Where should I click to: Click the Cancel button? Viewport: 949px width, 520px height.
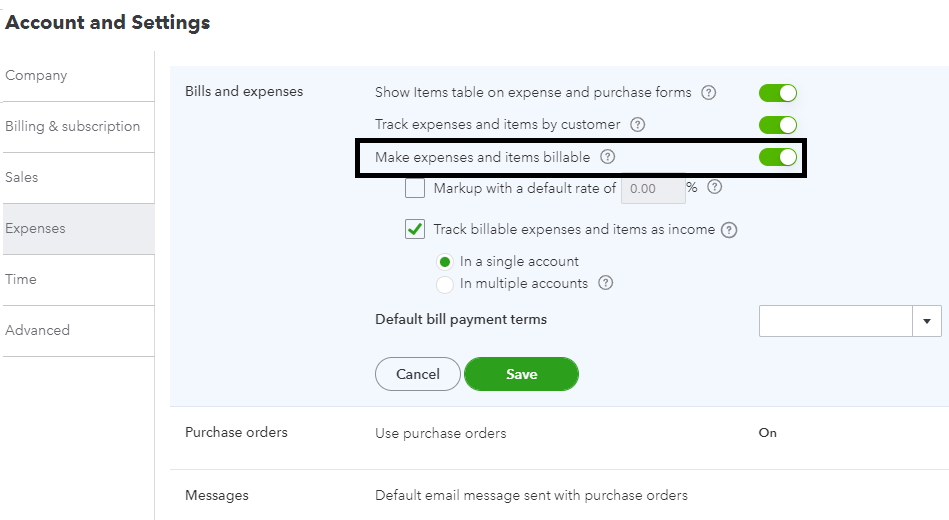[x=418, y=374]
